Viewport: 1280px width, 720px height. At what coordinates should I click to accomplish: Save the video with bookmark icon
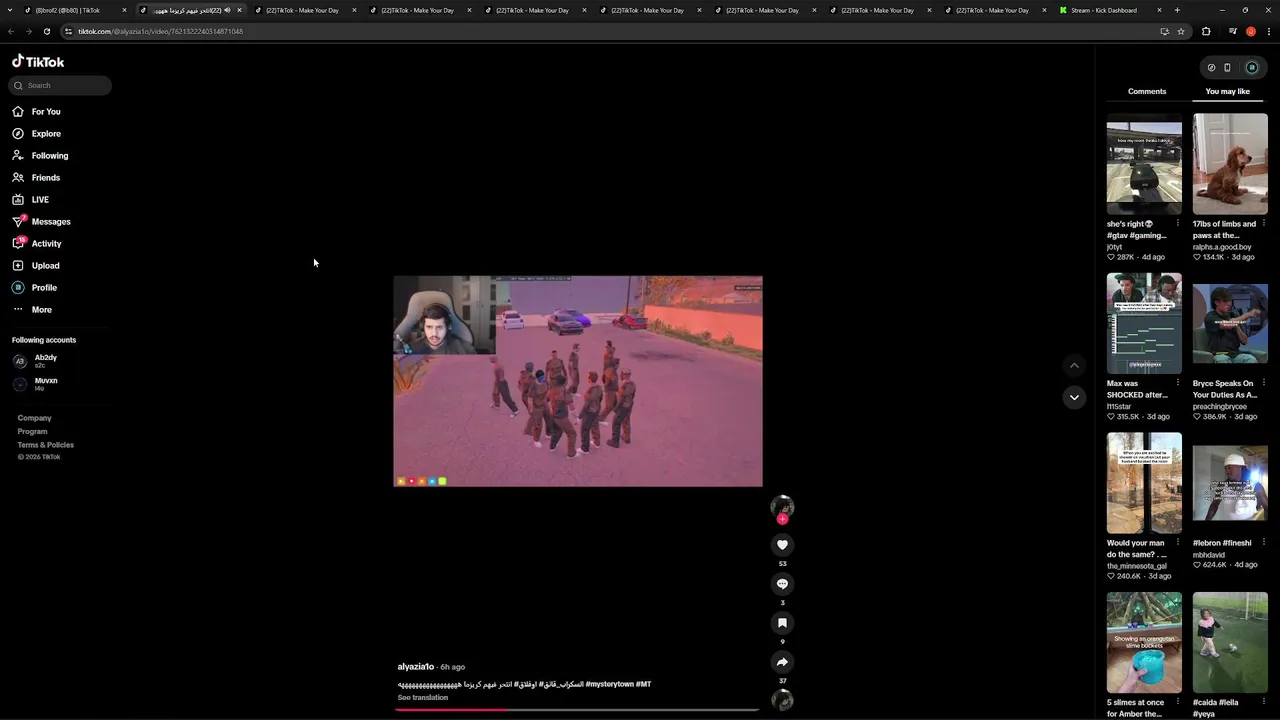(782, 623)
